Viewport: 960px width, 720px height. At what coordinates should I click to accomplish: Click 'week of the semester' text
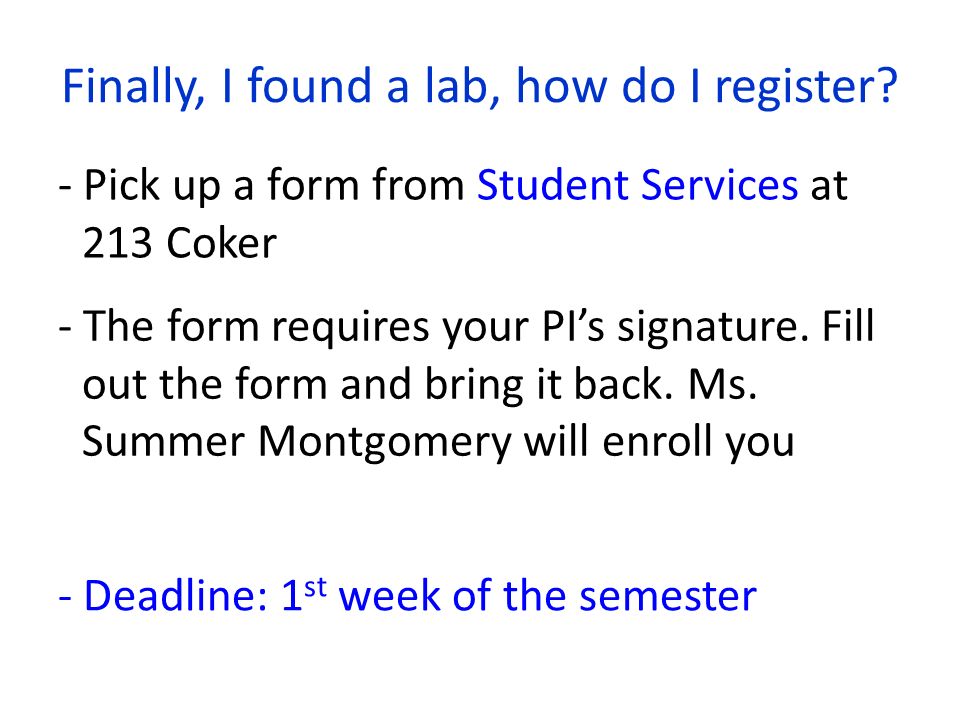tap(548, 594)
